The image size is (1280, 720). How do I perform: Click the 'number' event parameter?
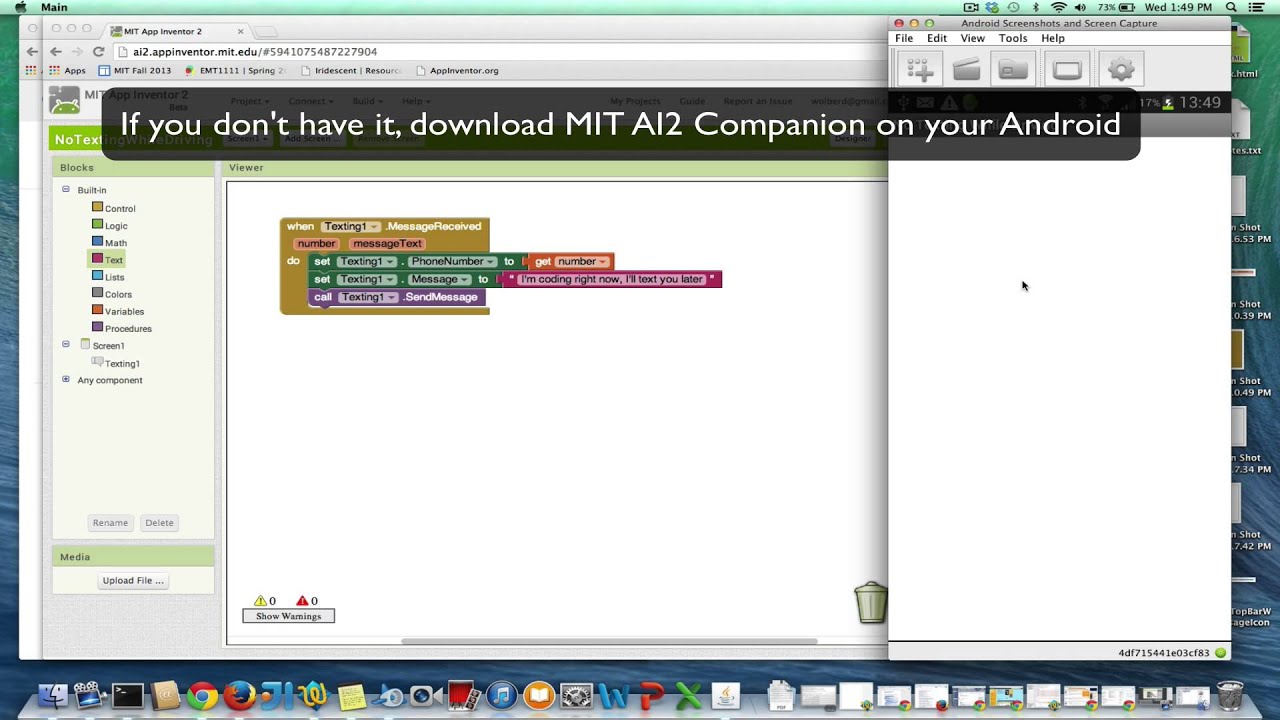point(316,243)
